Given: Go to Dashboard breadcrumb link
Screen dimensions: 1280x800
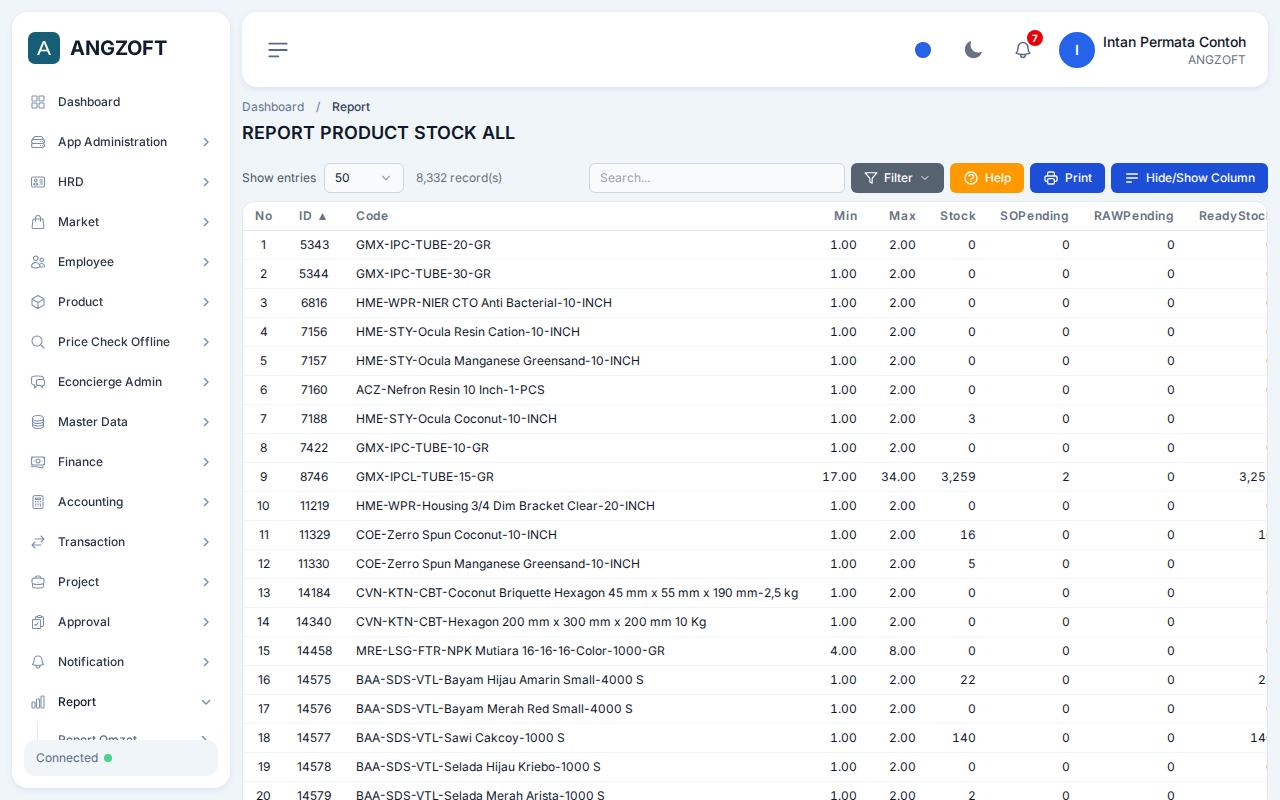Looking at the screenshot, I should 273,107.
